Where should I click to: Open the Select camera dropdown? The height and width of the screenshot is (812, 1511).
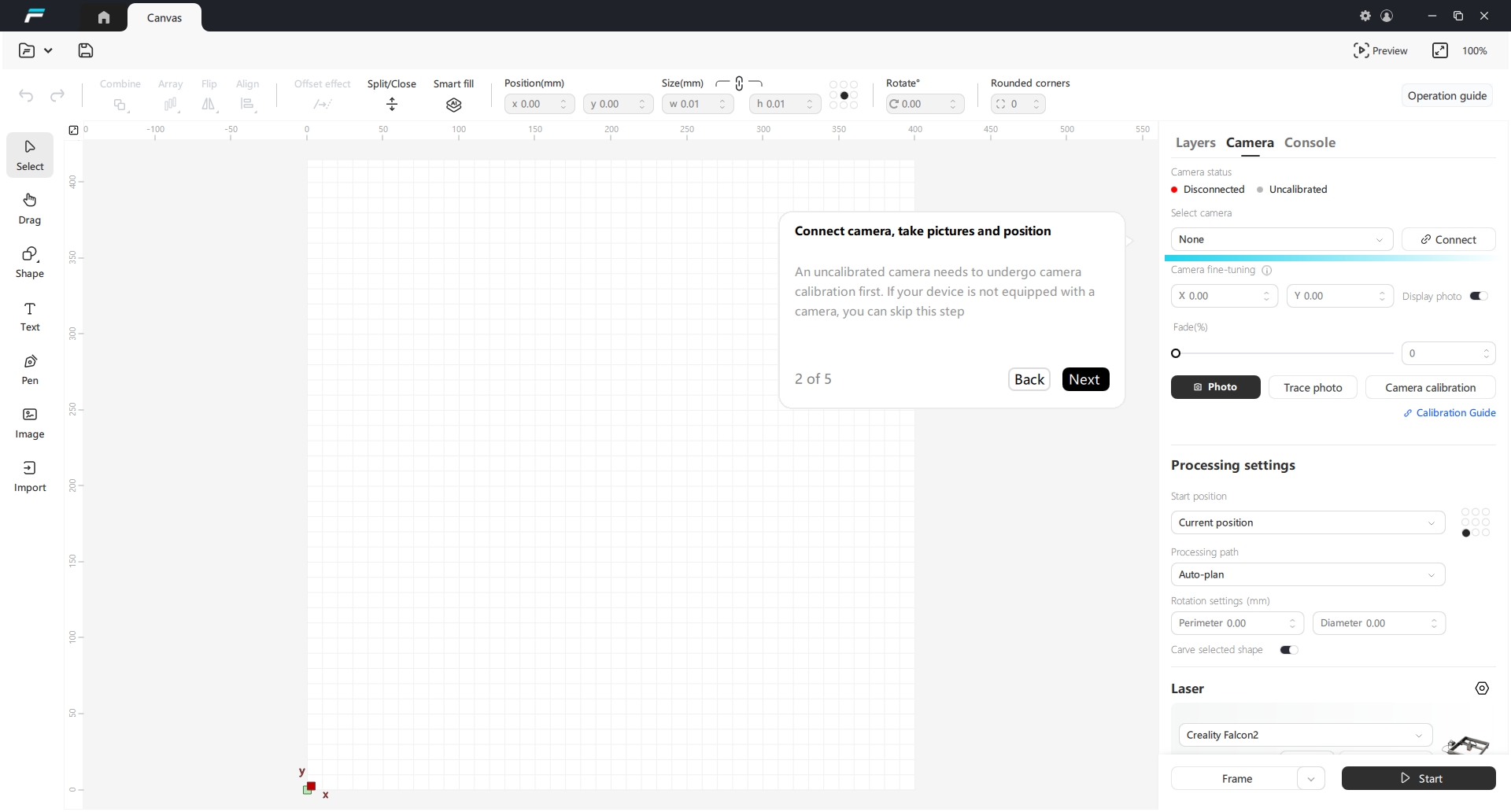pyautogui.click(x=1280, y=239)
